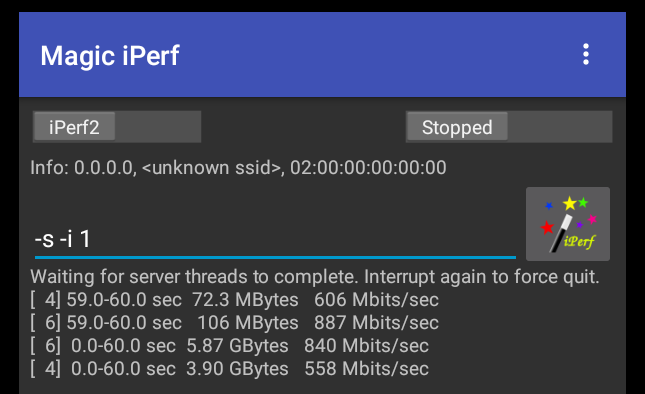Click the 106 MBytes transfer value
Viewport: 645px width, 394px height.
[248, 323]
